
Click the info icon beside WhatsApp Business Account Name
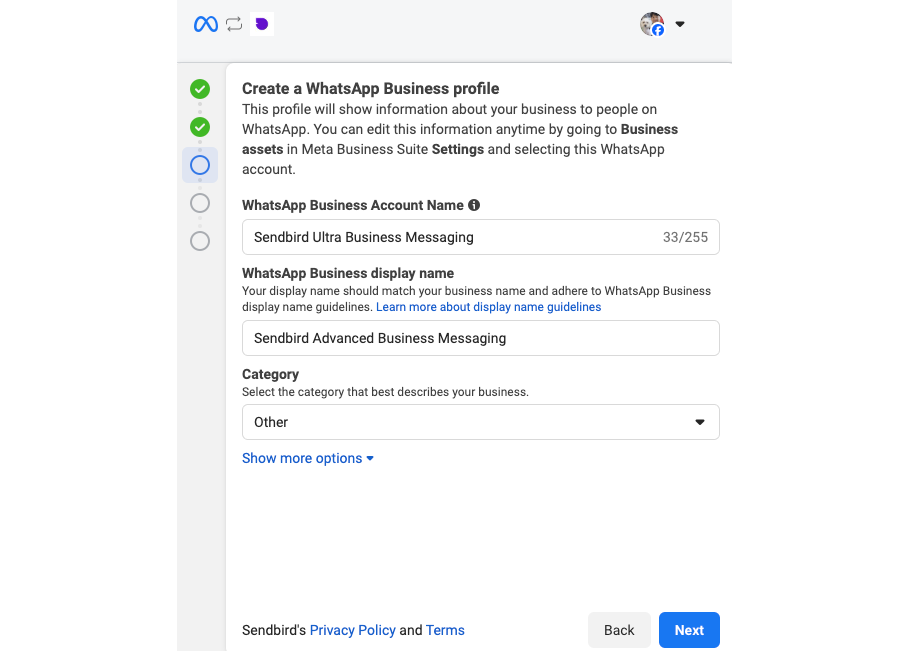pos(474,205)
